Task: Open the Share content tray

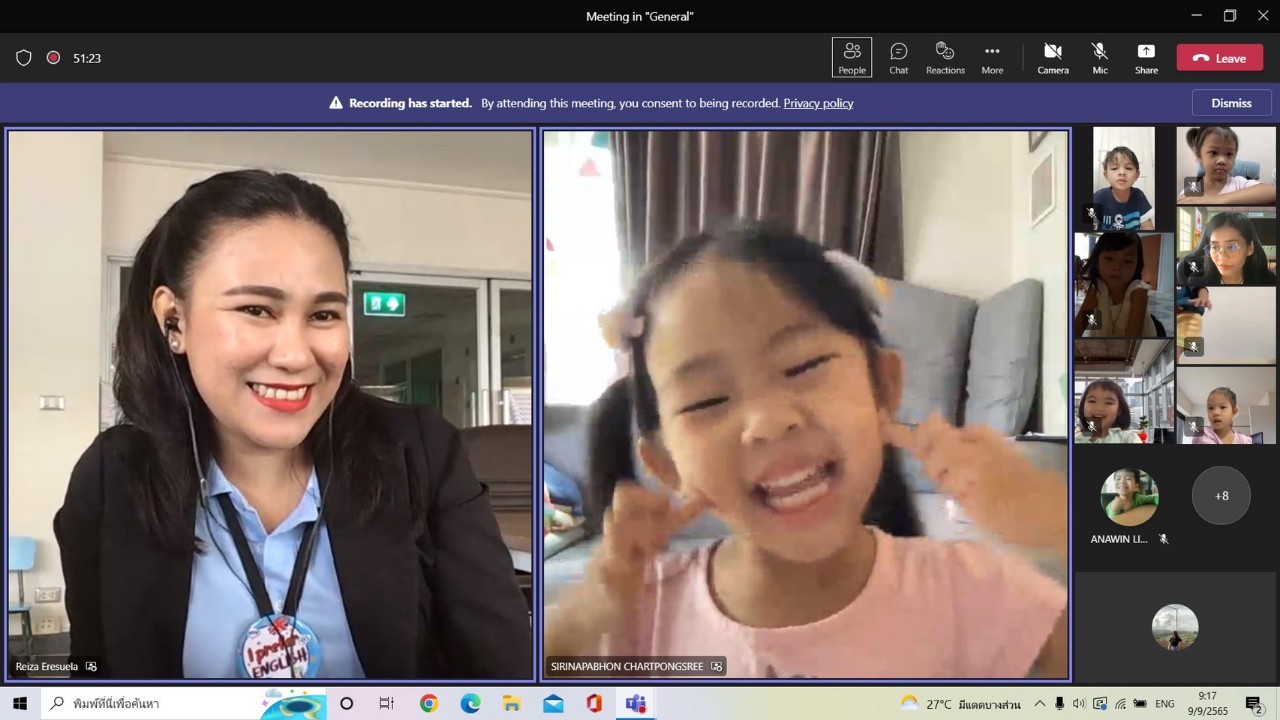Action: [1146, 58]
